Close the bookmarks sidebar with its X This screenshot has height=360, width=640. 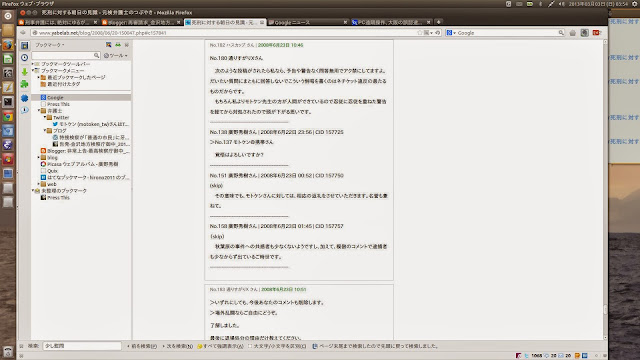coord(127,45)
